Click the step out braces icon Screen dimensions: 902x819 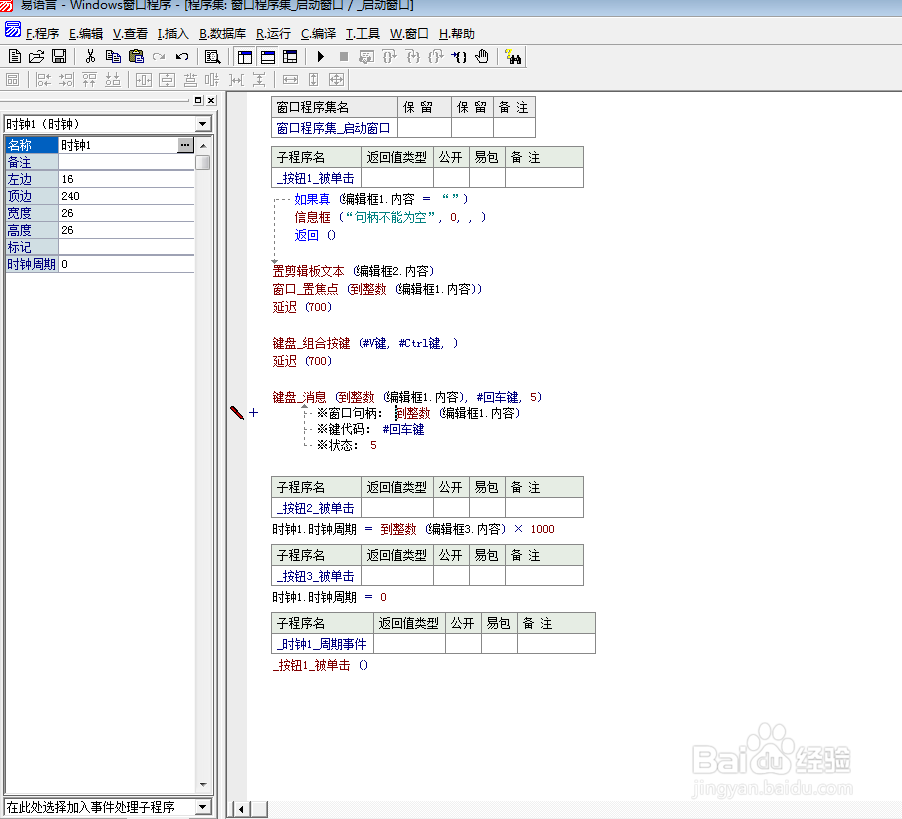pos(435,56)
